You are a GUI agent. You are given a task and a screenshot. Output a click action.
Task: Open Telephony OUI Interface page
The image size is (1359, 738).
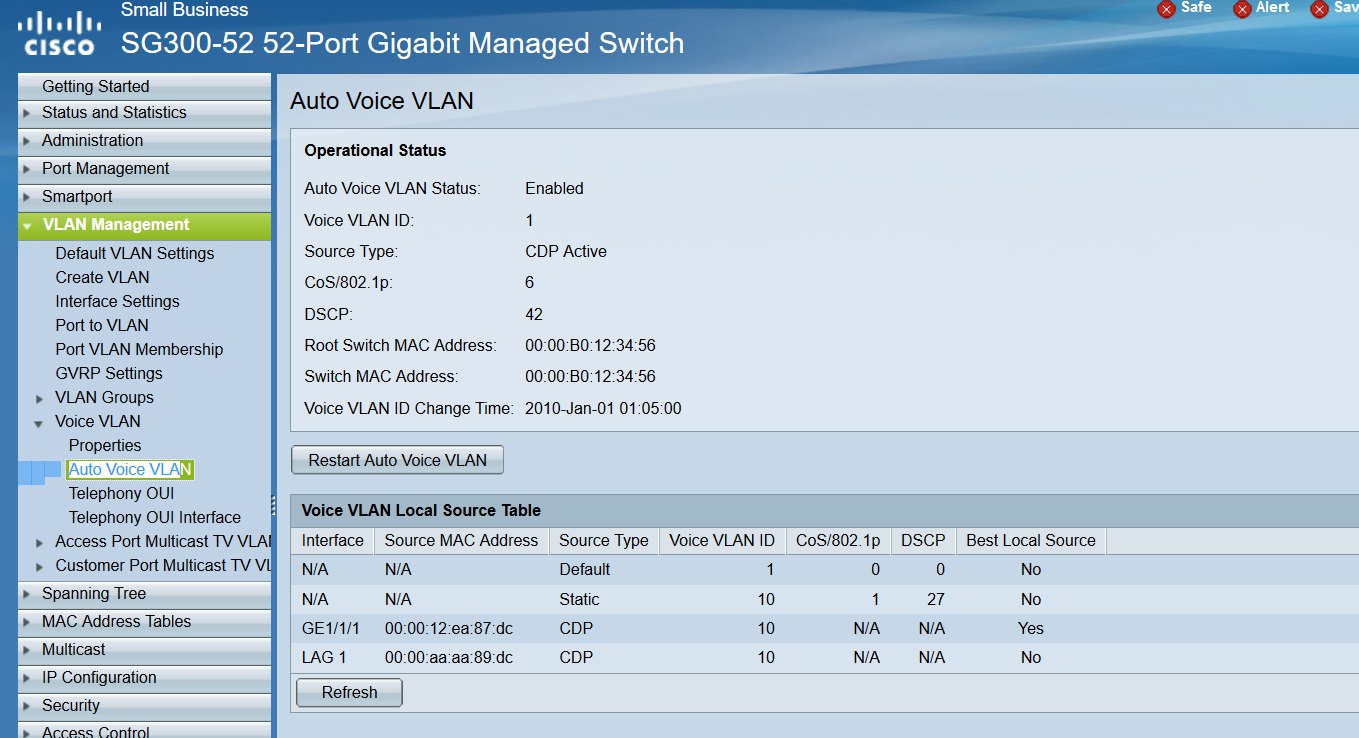point(155,517)
